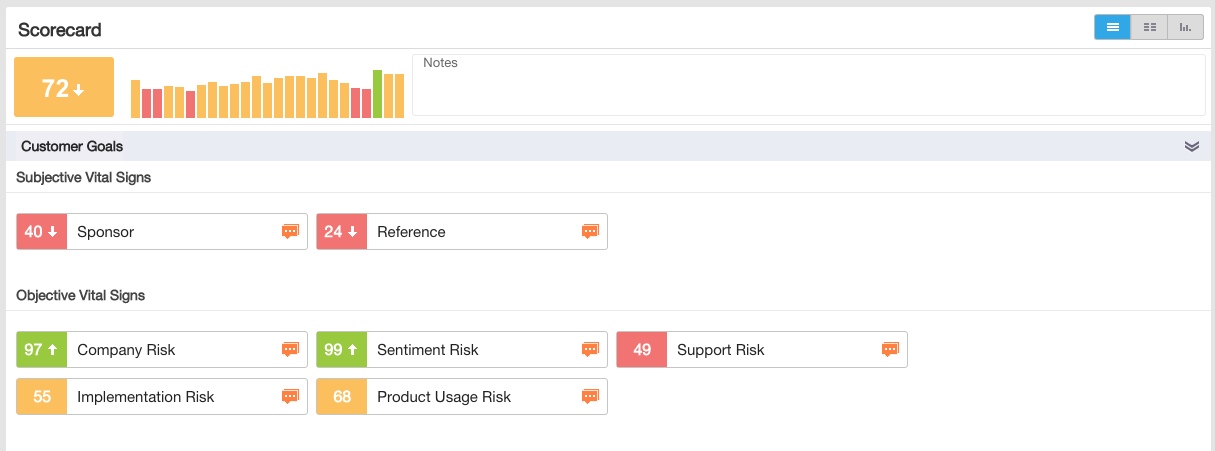Switch to list view layout

(1112, 27)
